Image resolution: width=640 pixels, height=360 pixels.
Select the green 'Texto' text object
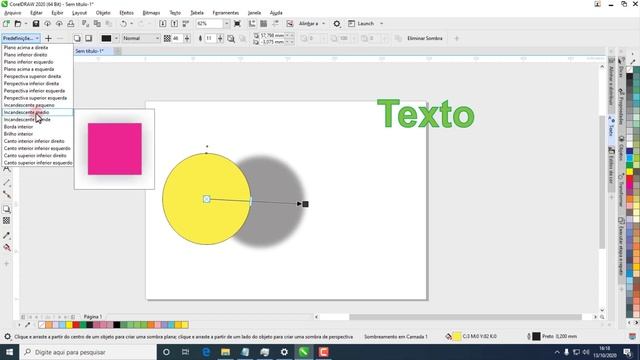426,114
